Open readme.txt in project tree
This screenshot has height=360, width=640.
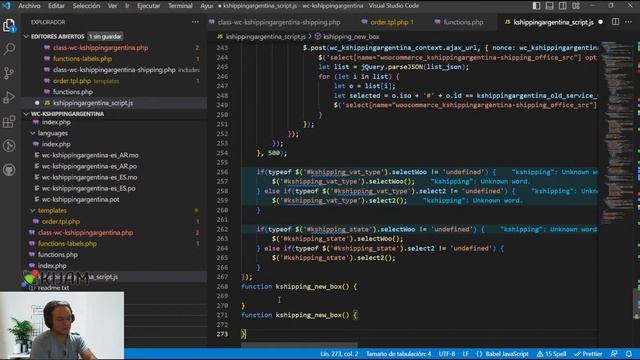53,288
